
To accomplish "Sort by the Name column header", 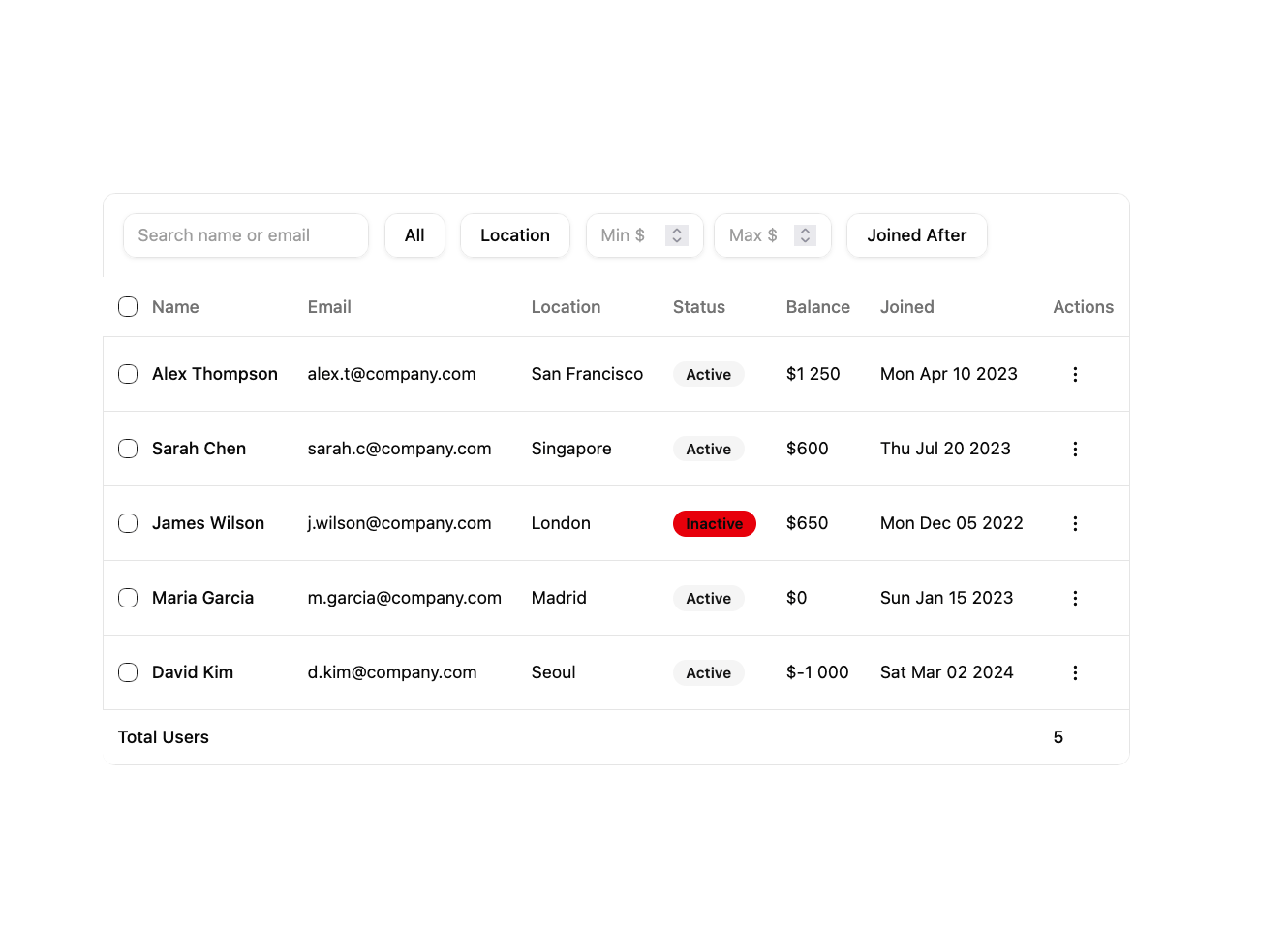I will point(175,307).
